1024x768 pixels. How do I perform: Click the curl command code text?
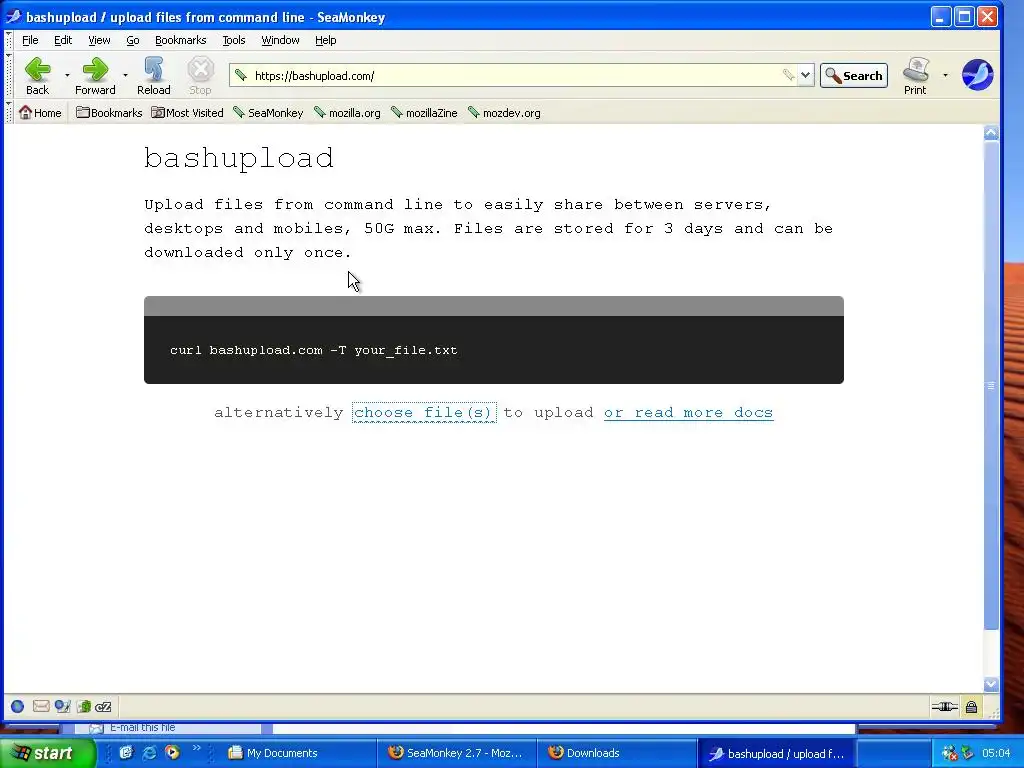click(313, 350)
